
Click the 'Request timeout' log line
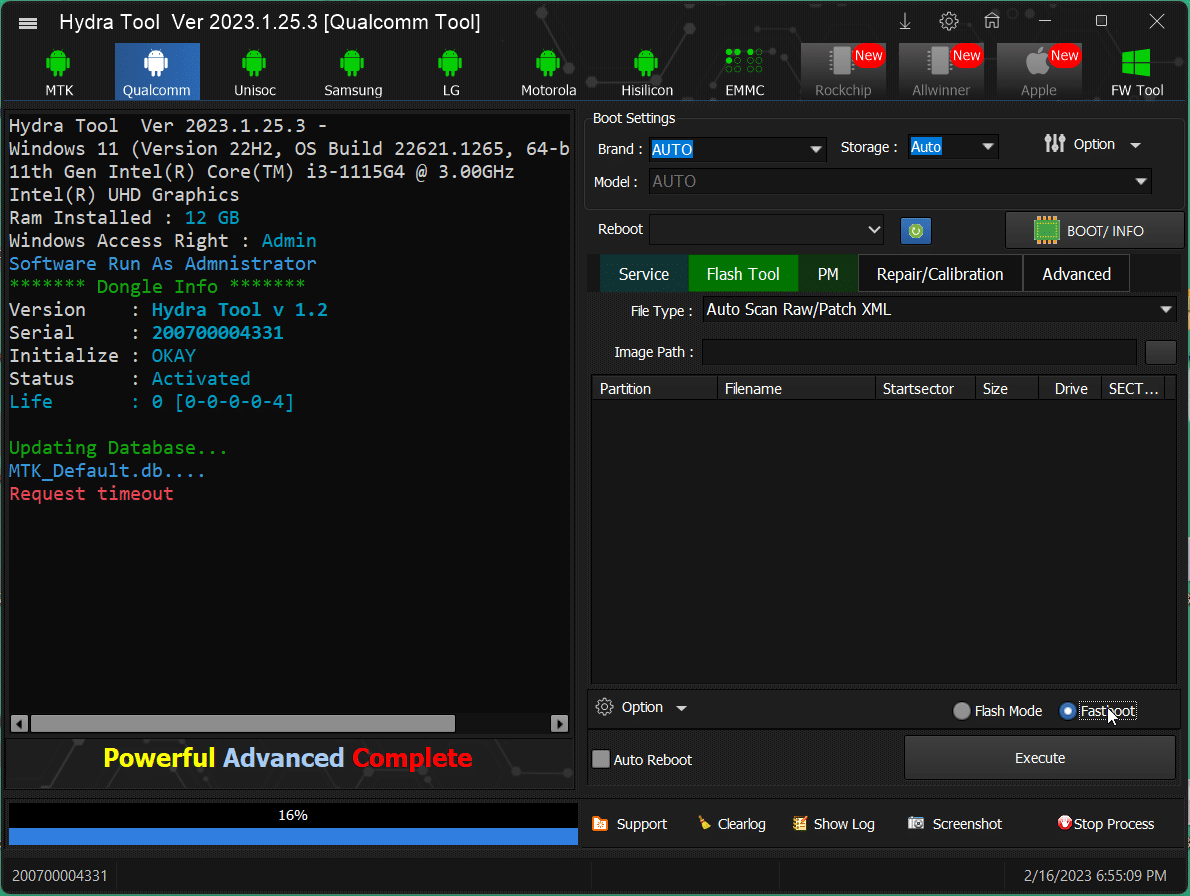coord(91,494)
